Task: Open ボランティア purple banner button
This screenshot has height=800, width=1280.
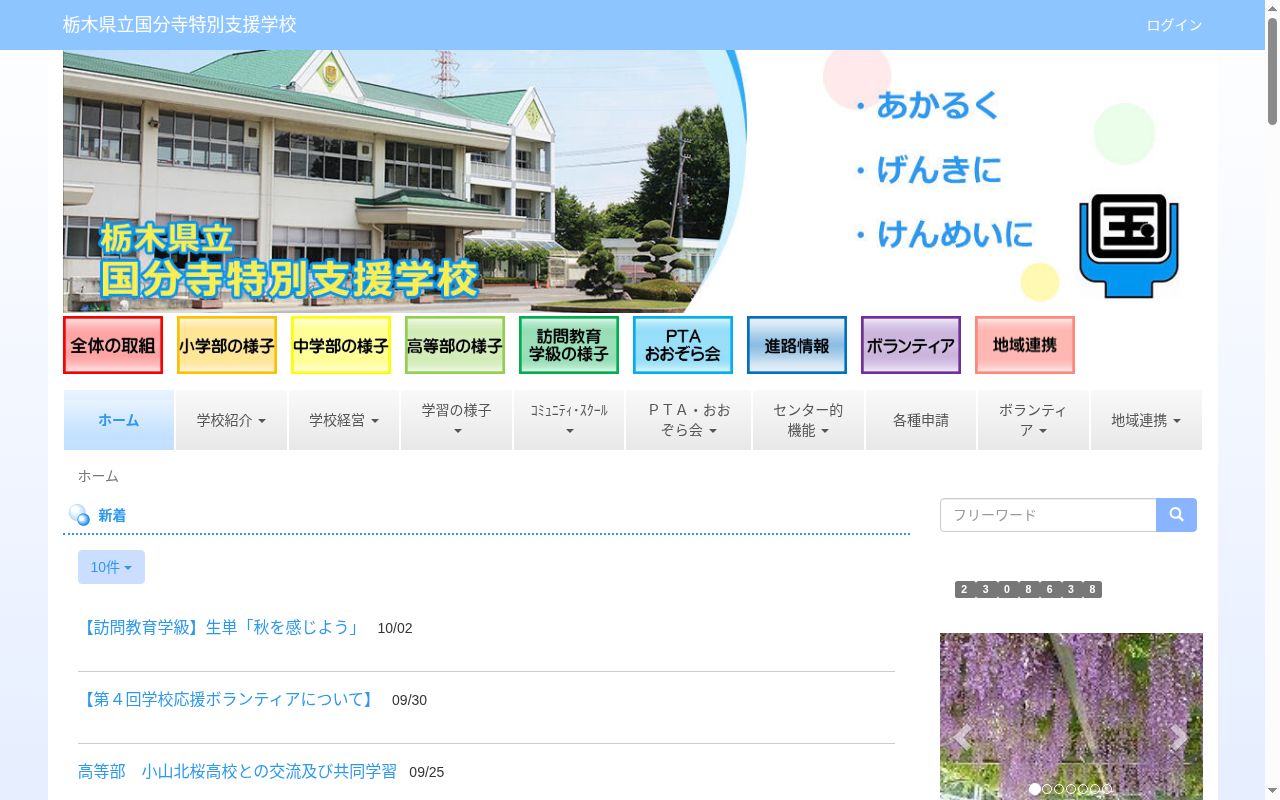Action: coord(911,345)
